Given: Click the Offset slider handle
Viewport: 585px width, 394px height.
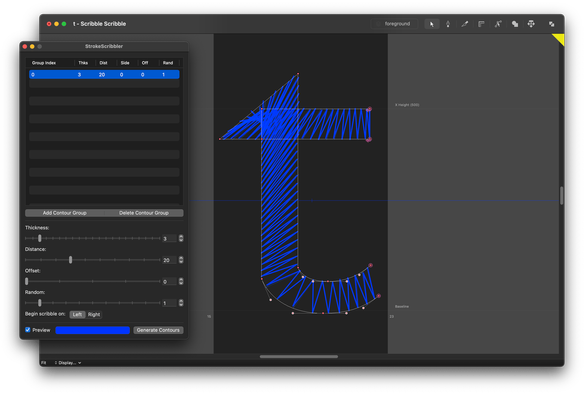Looking at the screenshot, I should click(26, 281).
